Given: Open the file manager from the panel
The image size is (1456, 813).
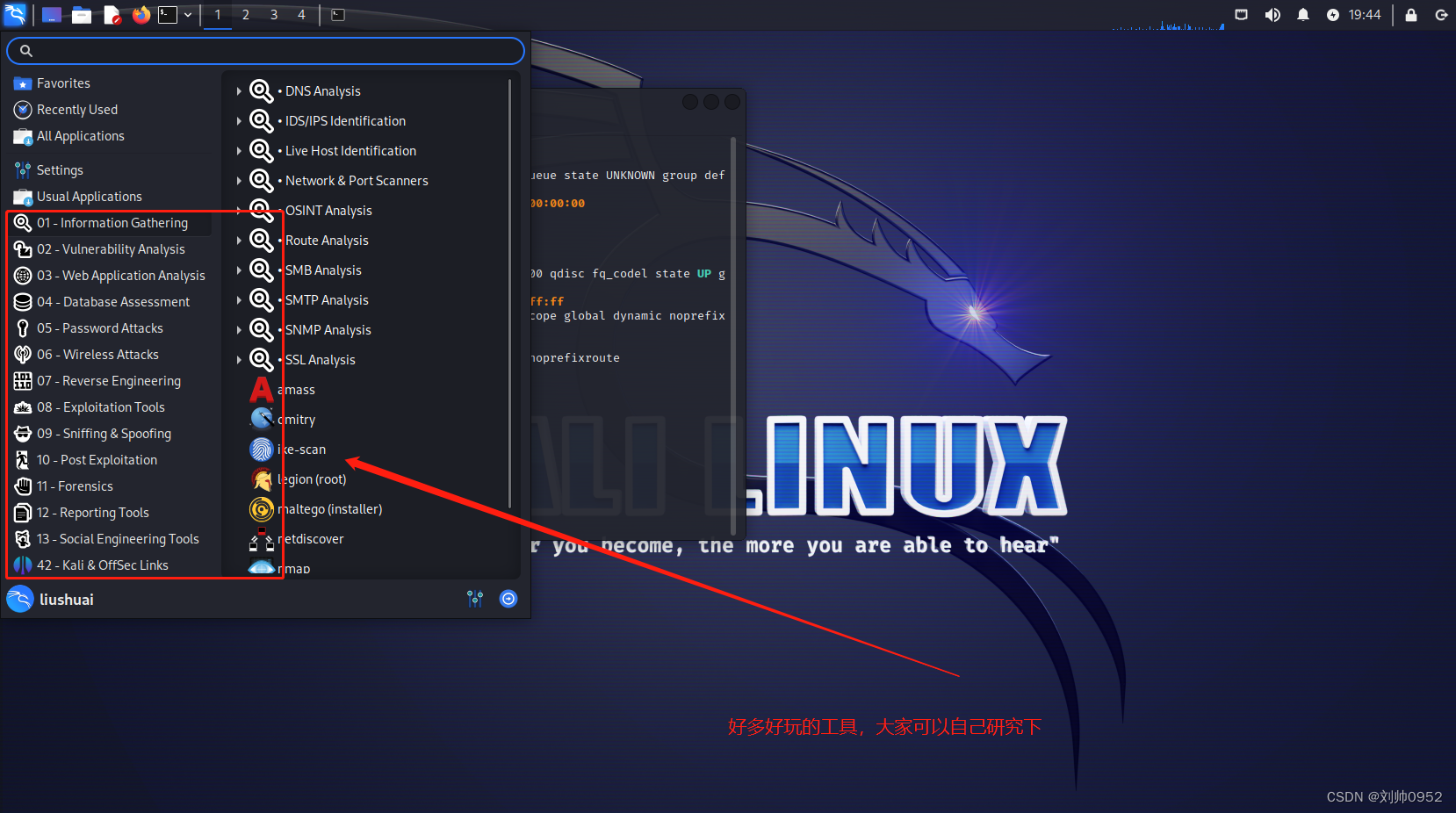Looking at the screenshot, I should click(82, 15).
